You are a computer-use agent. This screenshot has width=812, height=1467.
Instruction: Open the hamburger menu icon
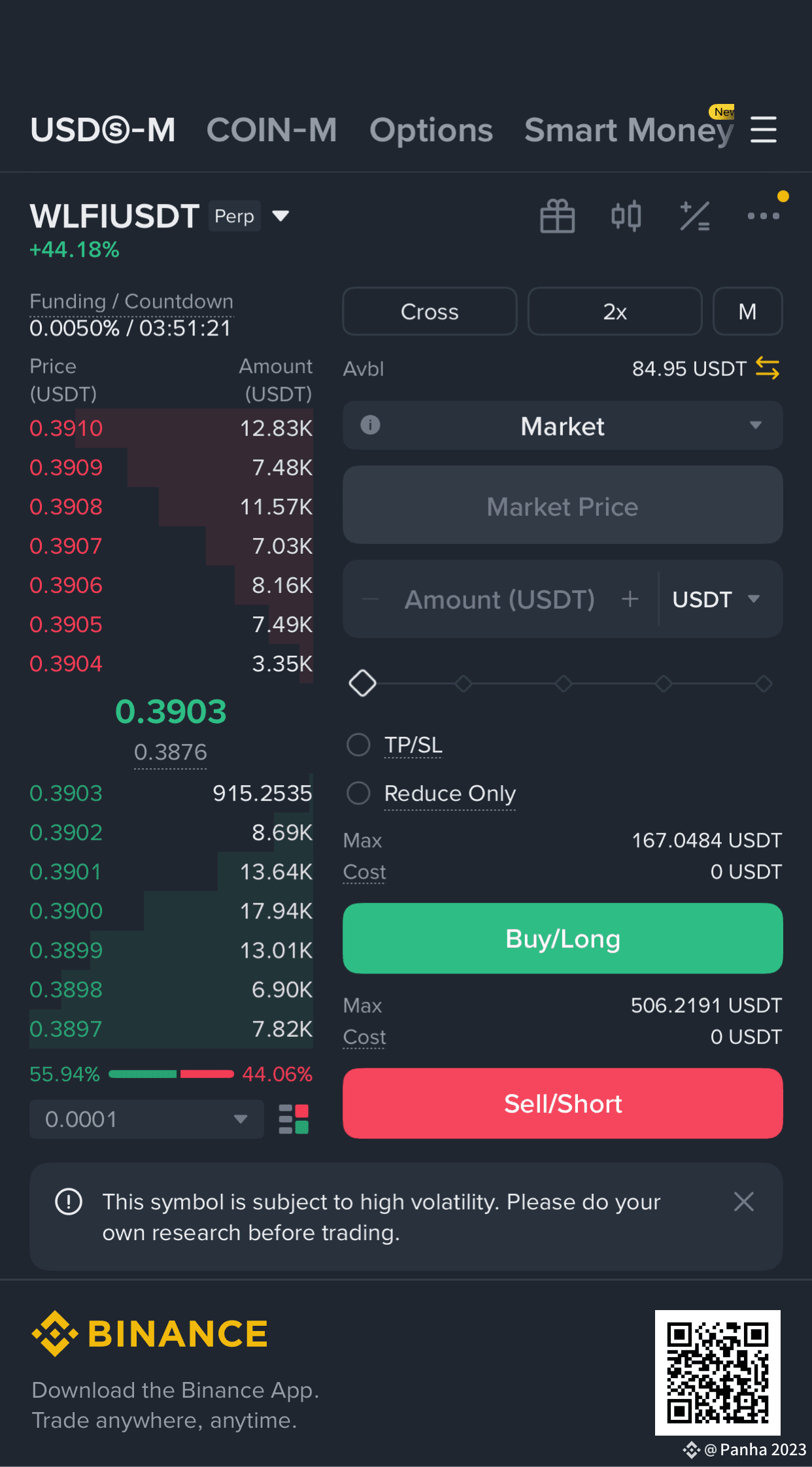(x=763, y=129)
